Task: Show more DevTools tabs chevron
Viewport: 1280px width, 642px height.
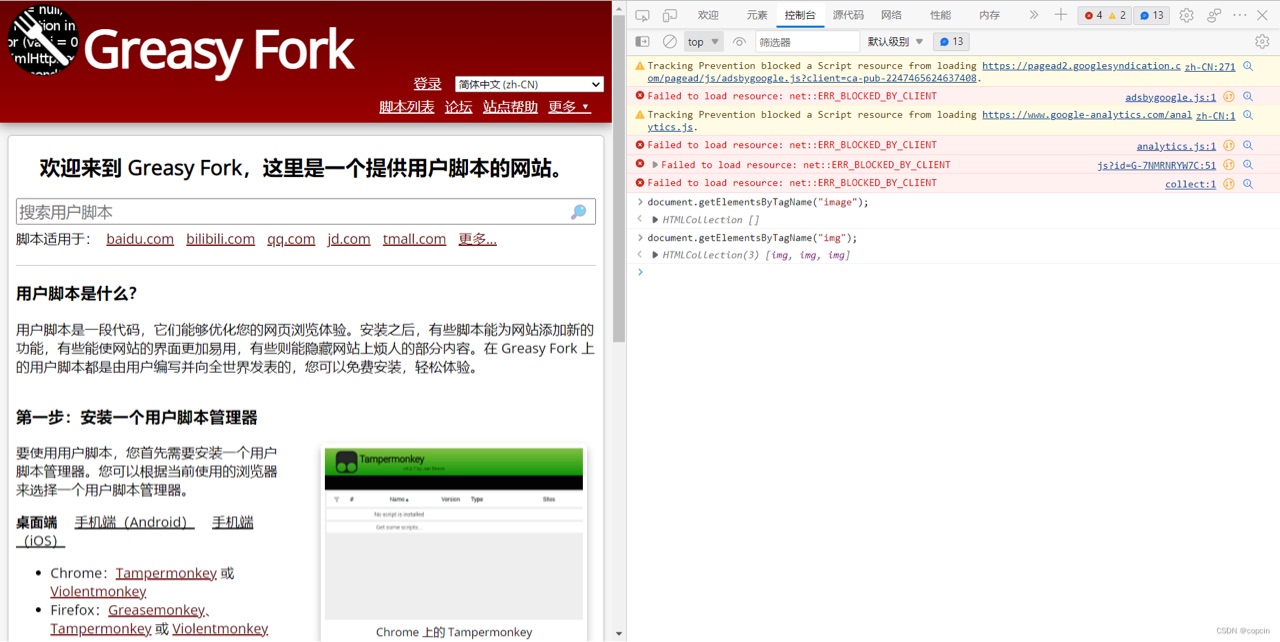Action: coord(1034,15)
